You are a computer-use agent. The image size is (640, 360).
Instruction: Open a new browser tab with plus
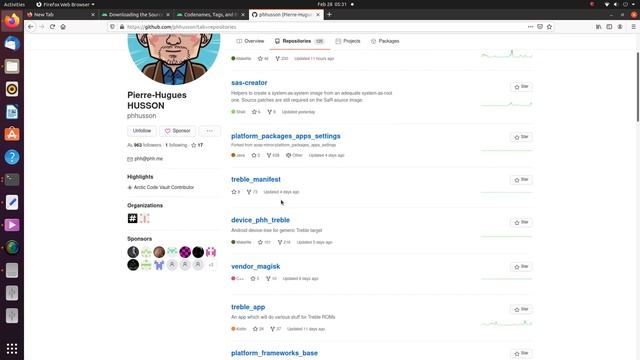point(329,14)
